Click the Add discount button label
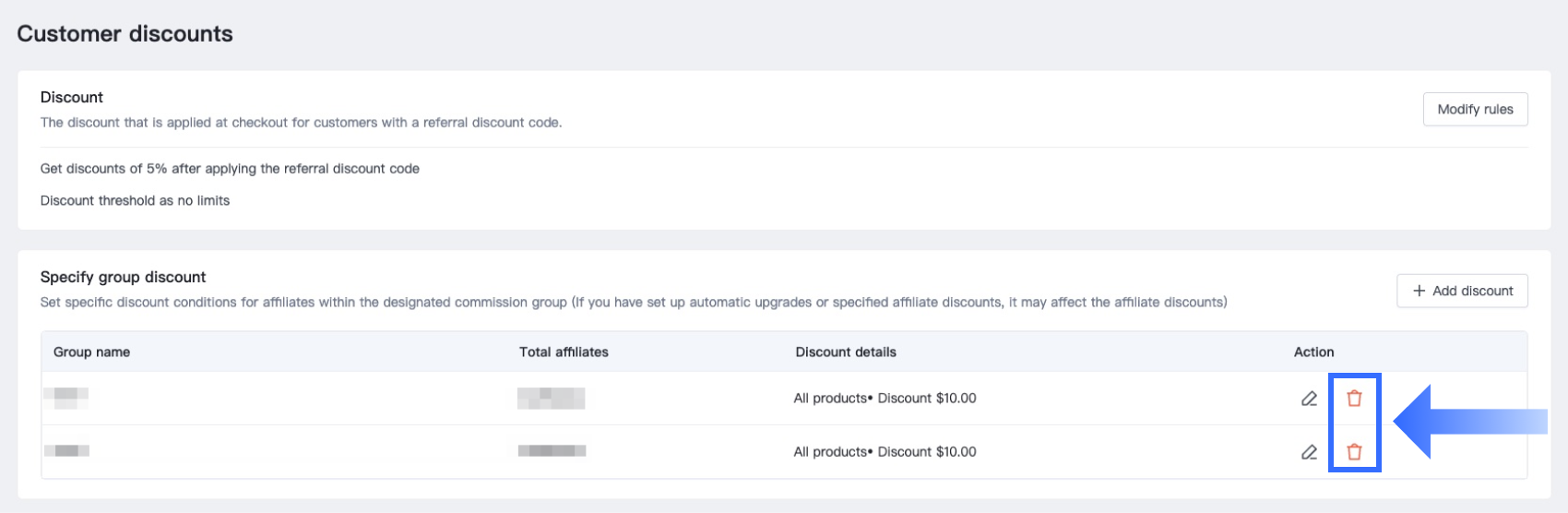 (x=1472, y=291)
